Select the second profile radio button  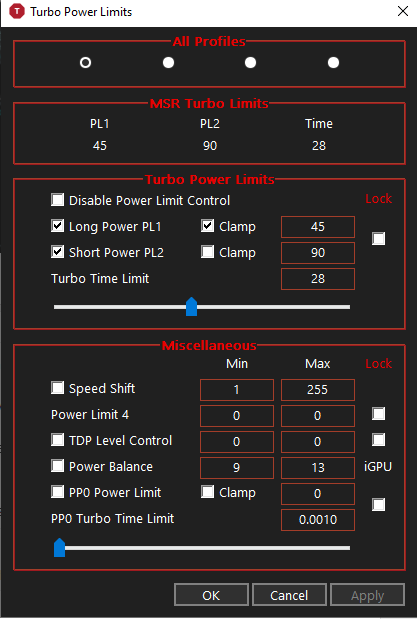168,62
